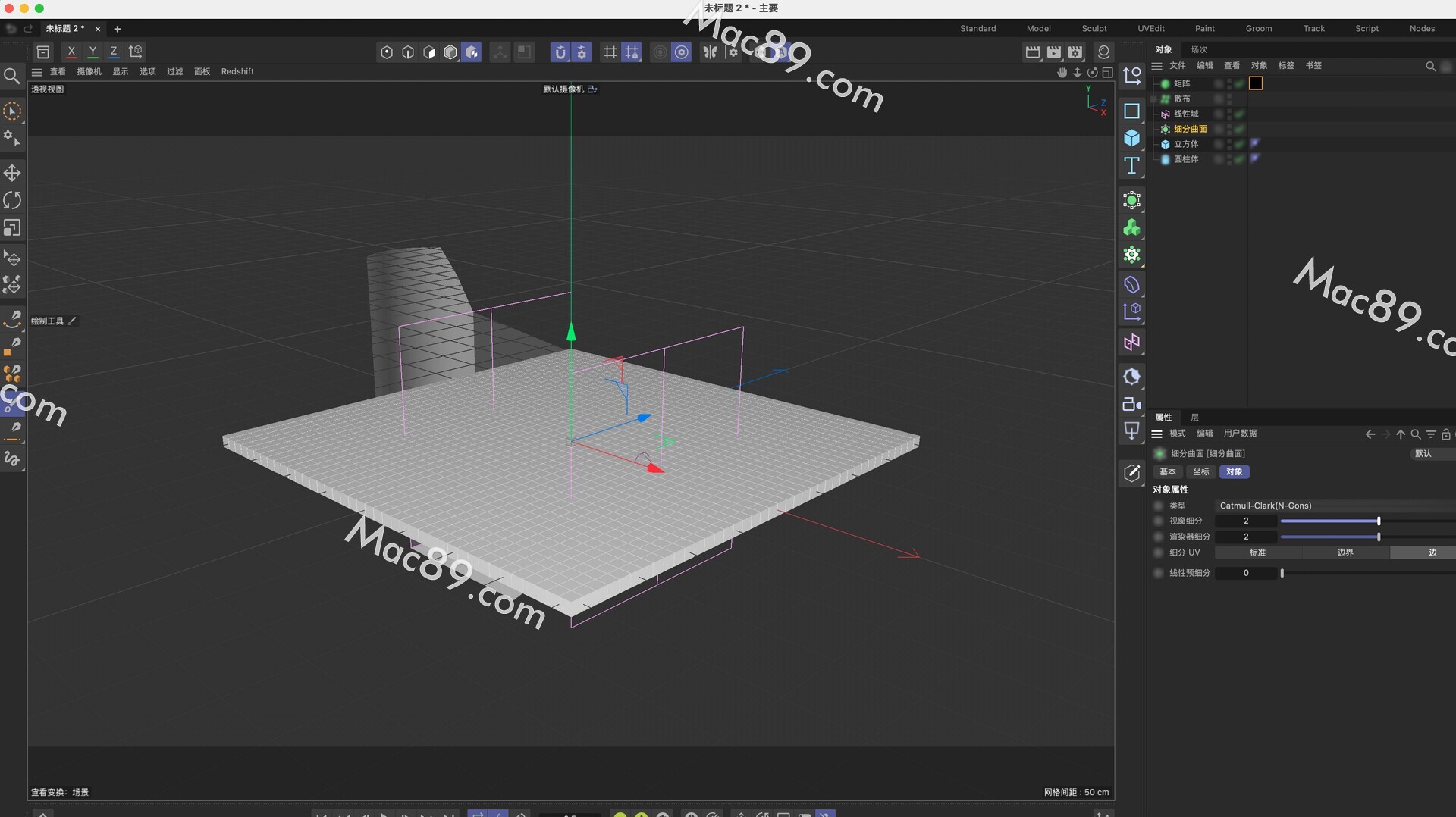Click the 线性预细分 value field
The width and height of the screenshot is (1456, 817).
pyautogui.click(x=1245, y=573)
